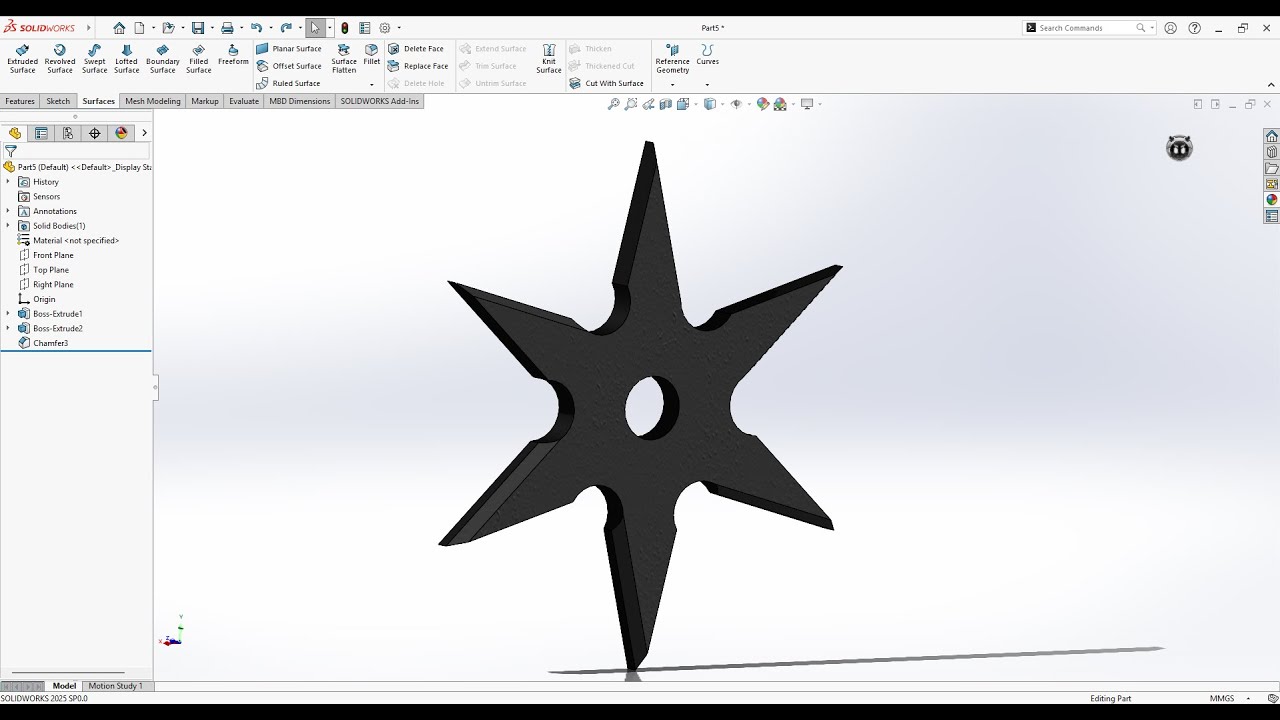The width and height of the screenshot is (1280, 720).
Task: Apply the Fillet tool
Action: 372,55
